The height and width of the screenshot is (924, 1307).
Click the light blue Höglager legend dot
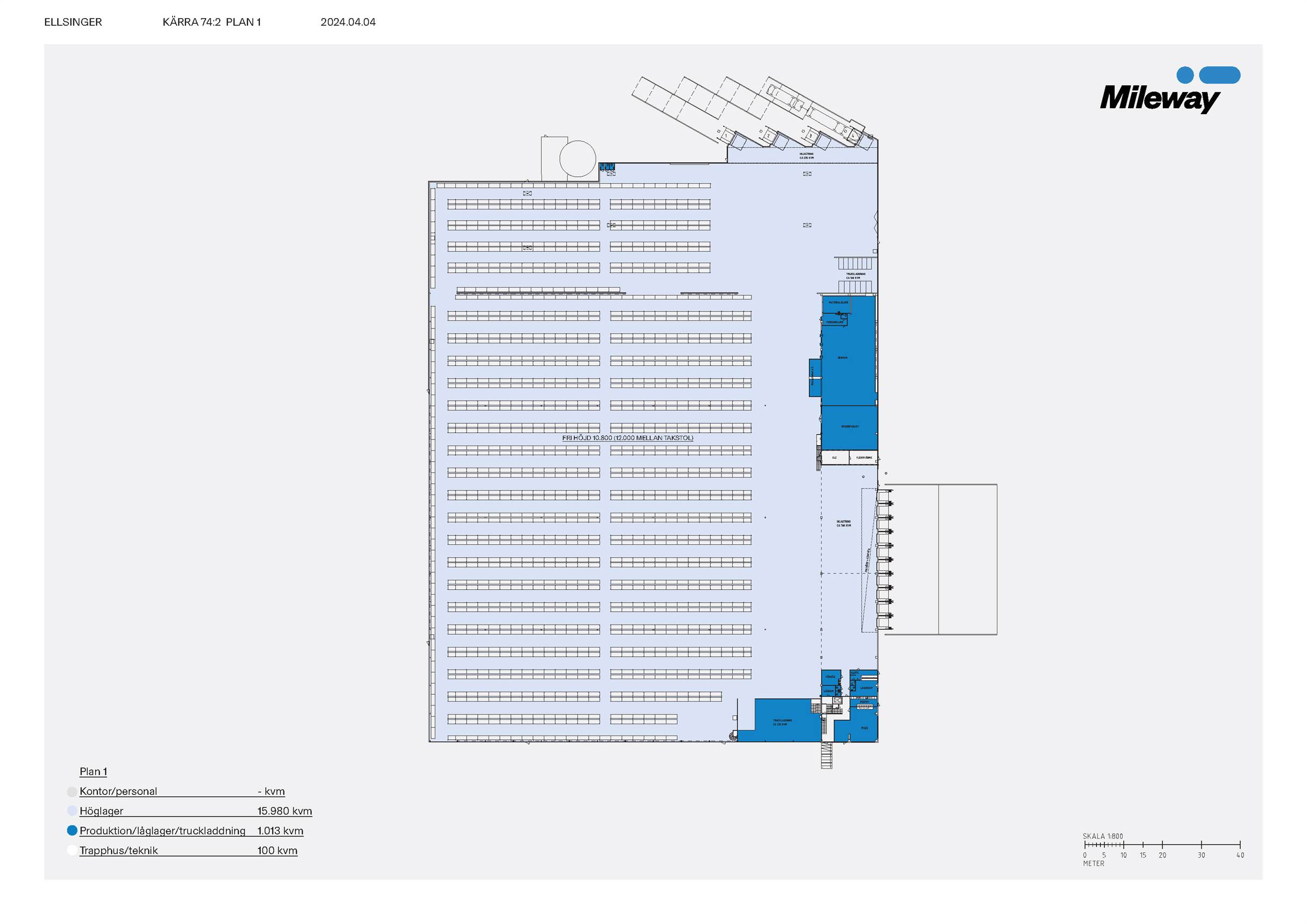[x=72, y=810]
